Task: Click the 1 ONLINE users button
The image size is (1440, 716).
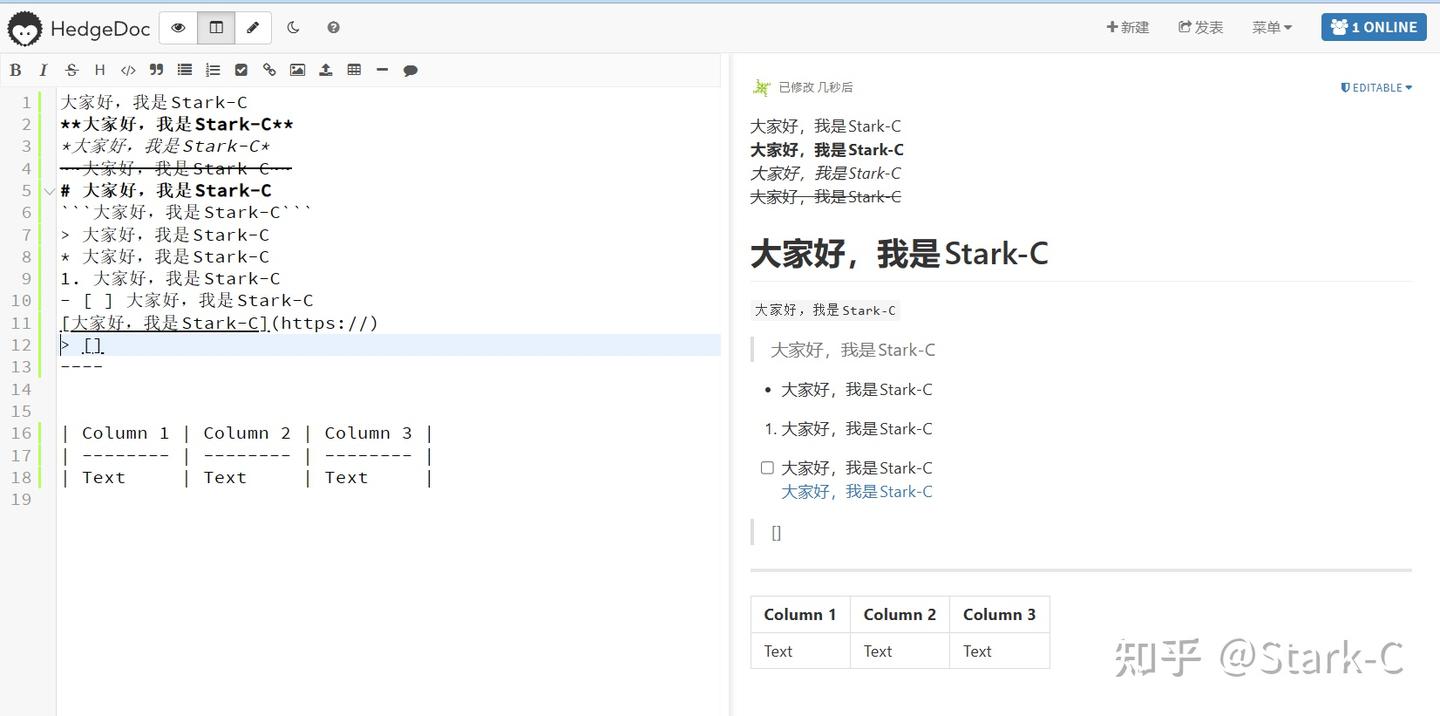Action: [1374, 27]
